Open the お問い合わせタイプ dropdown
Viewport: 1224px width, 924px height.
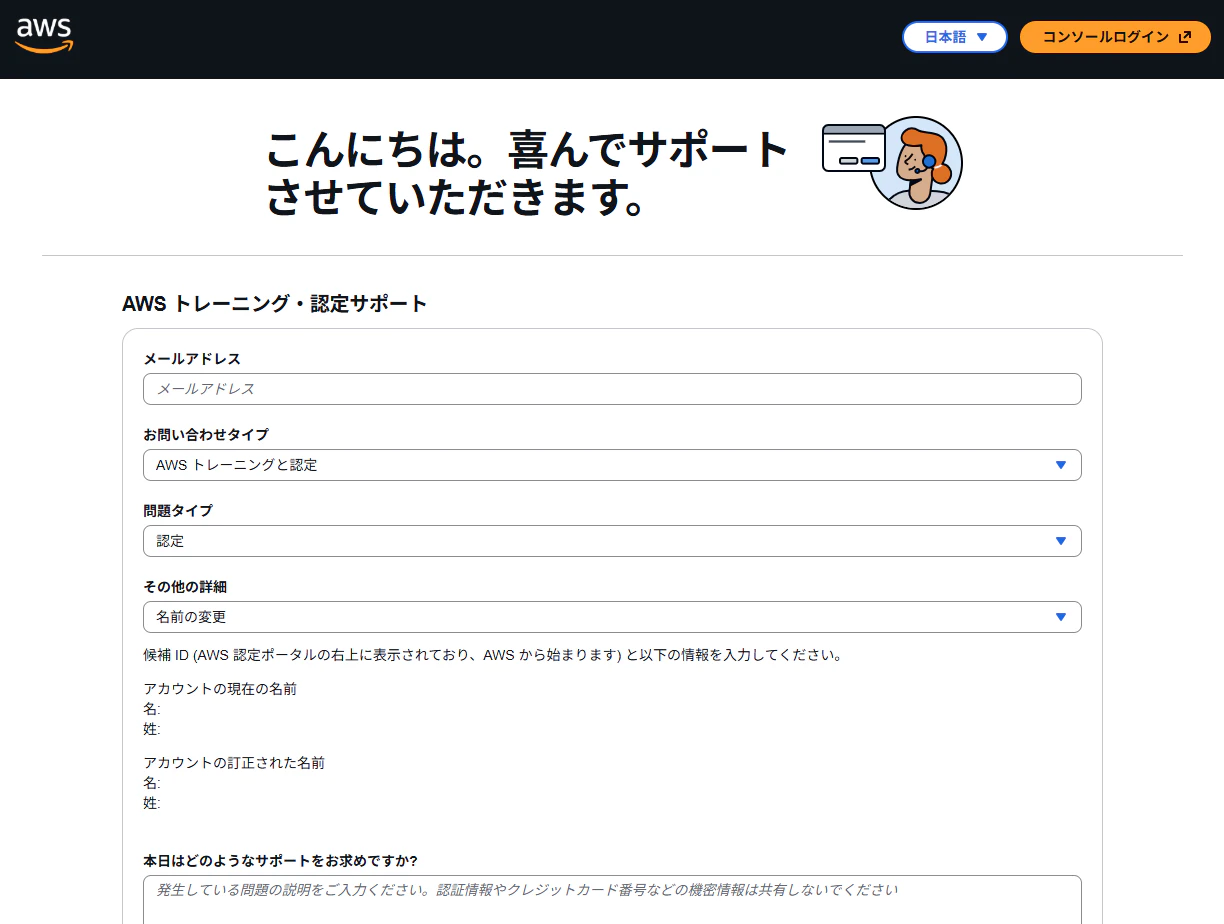(x=612, y=465)
